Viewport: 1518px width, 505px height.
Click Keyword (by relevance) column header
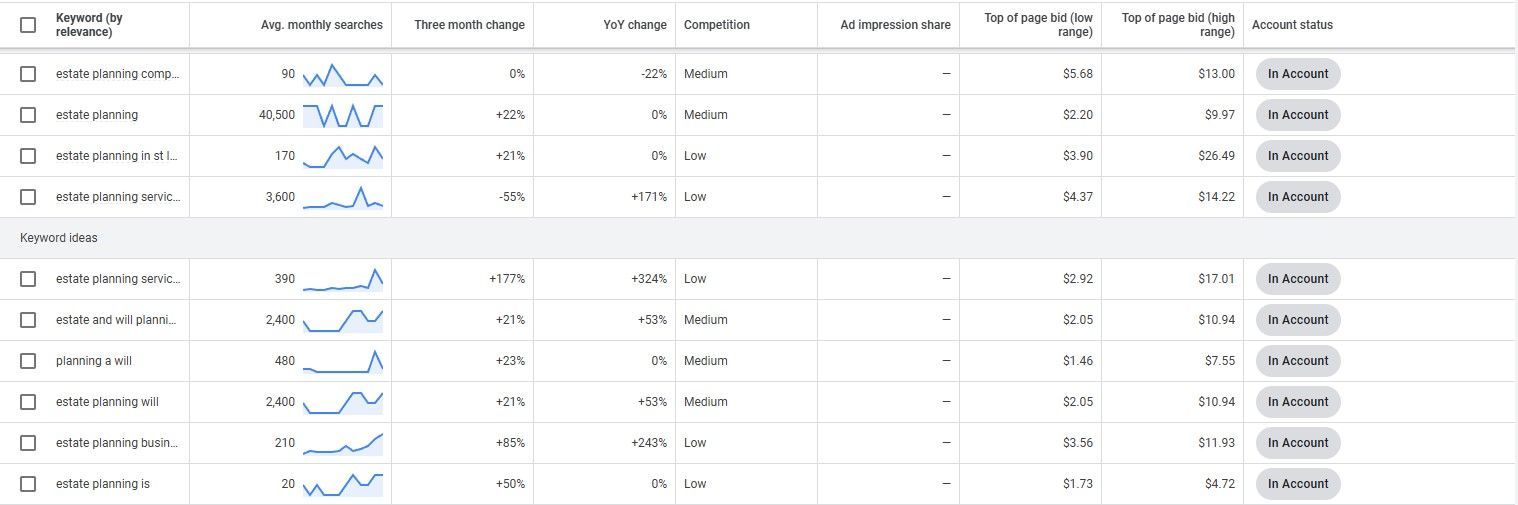[90, 25]
